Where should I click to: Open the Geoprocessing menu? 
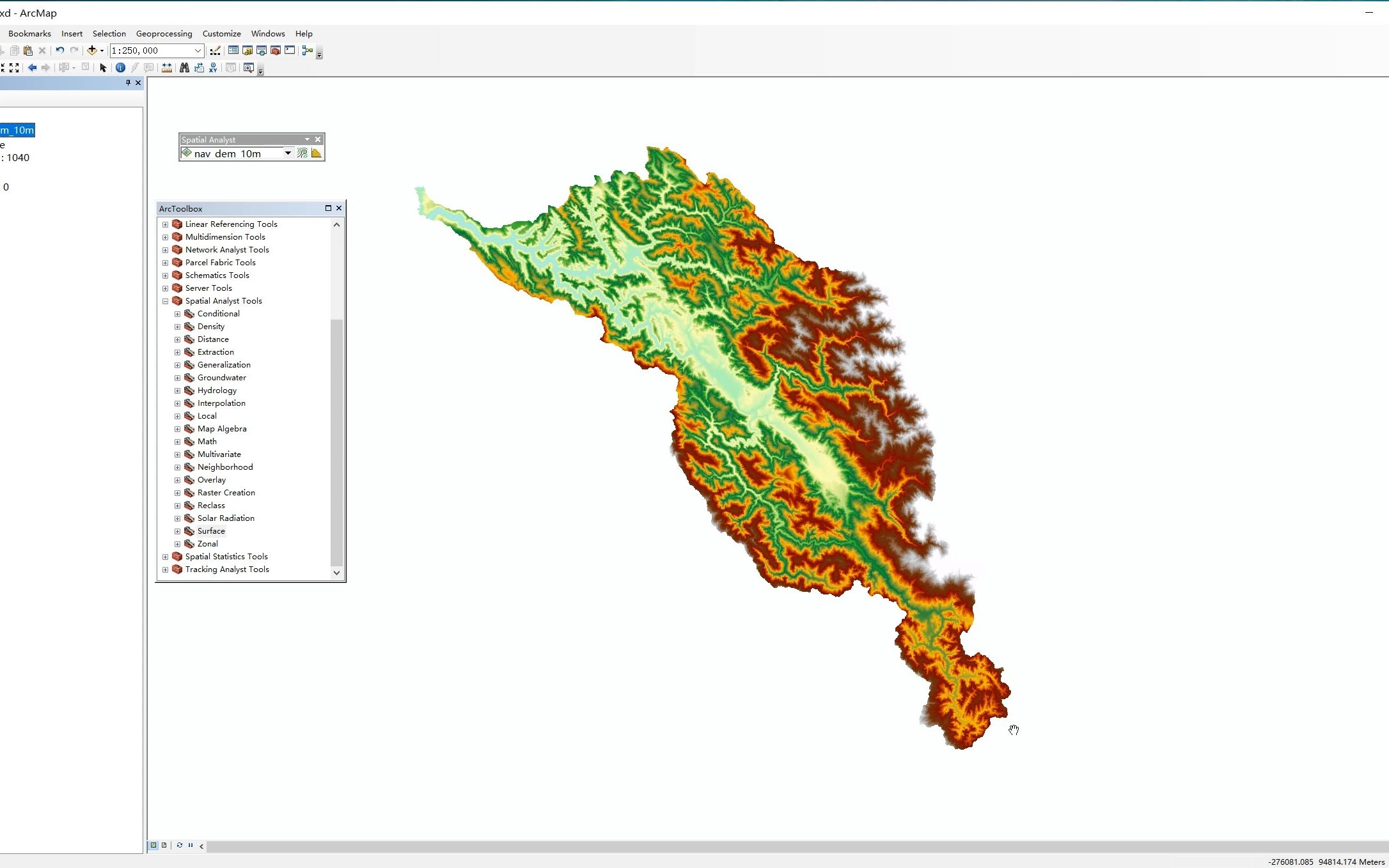[164, 34]
